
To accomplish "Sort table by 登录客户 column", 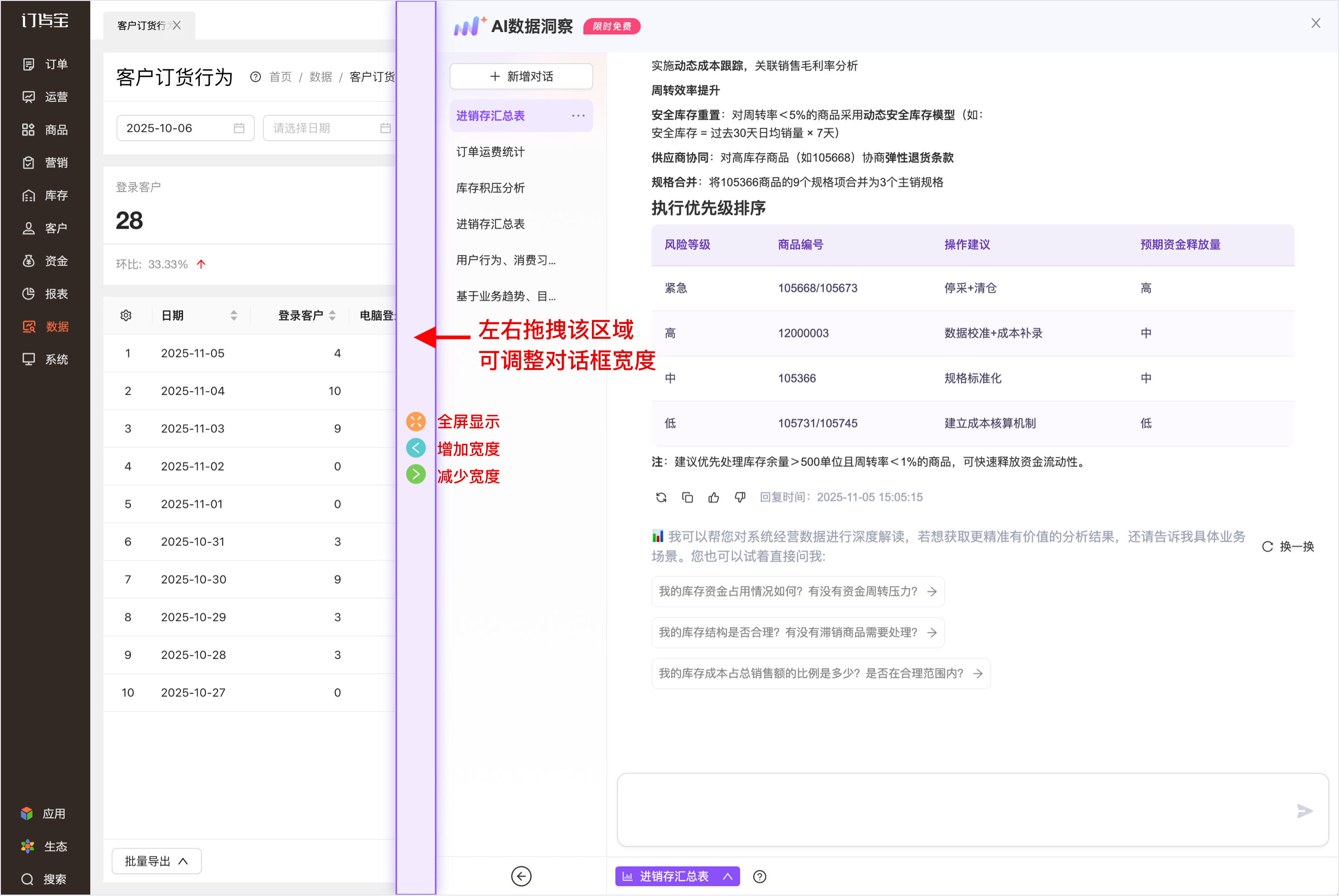I will pos(332,316).
